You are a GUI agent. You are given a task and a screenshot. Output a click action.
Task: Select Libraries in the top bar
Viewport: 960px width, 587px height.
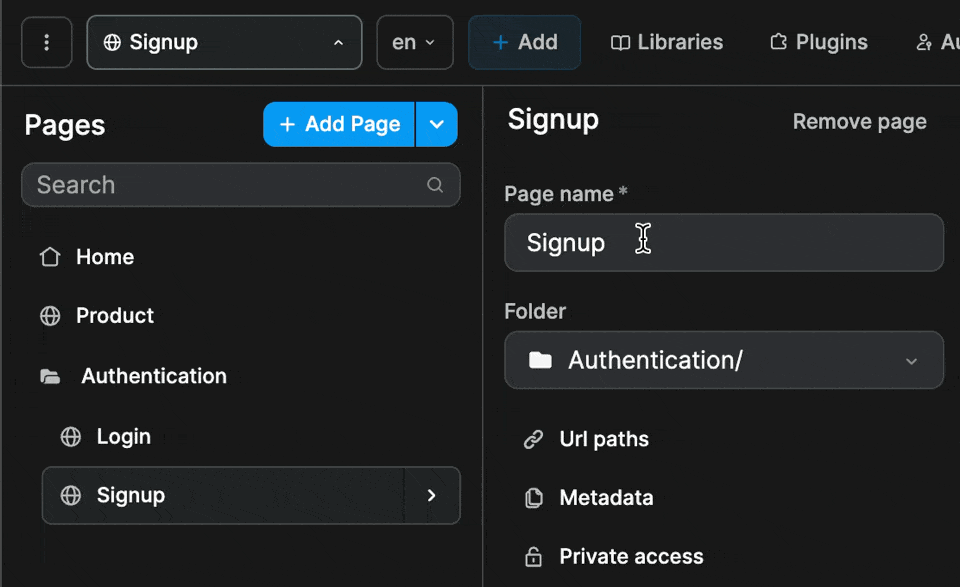click(x=666, y=42)
